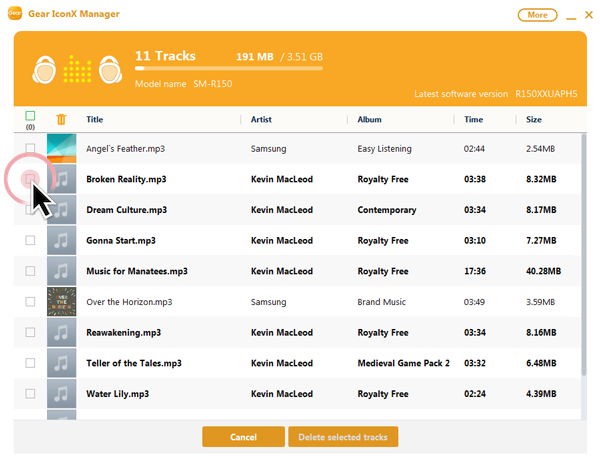Click the Contemporary album cell
600x466 pixels.
(386, 210)
